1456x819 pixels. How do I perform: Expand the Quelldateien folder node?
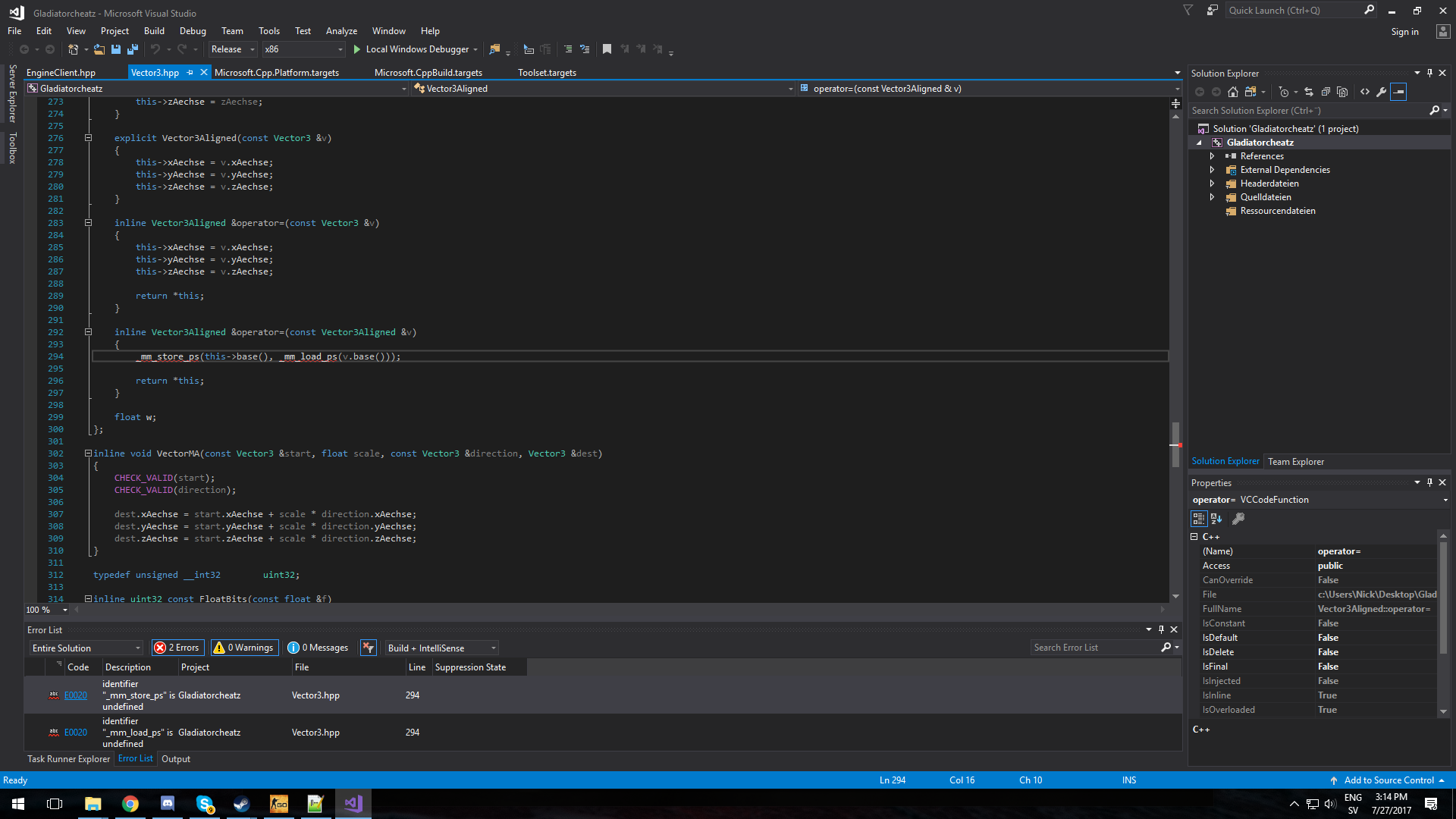click(x=1212, y=197)
